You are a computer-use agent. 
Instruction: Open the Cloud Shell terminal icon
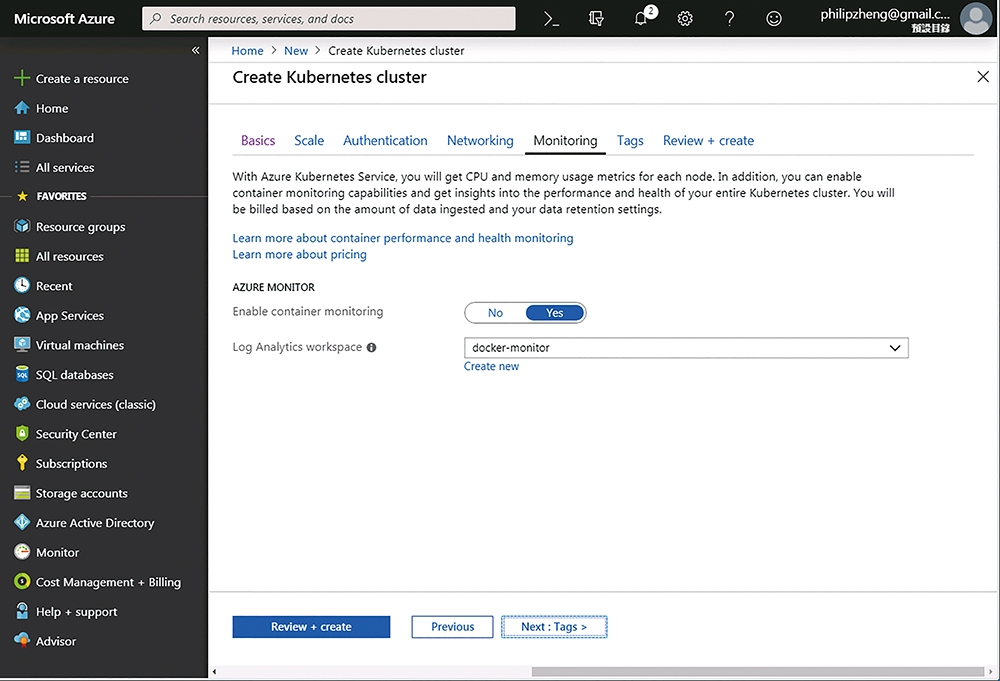[x=552, y=19]
